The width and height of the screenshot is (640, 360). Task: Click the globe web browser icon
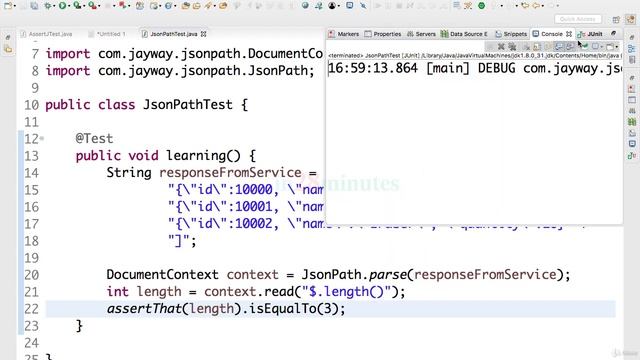coord(305,6)
